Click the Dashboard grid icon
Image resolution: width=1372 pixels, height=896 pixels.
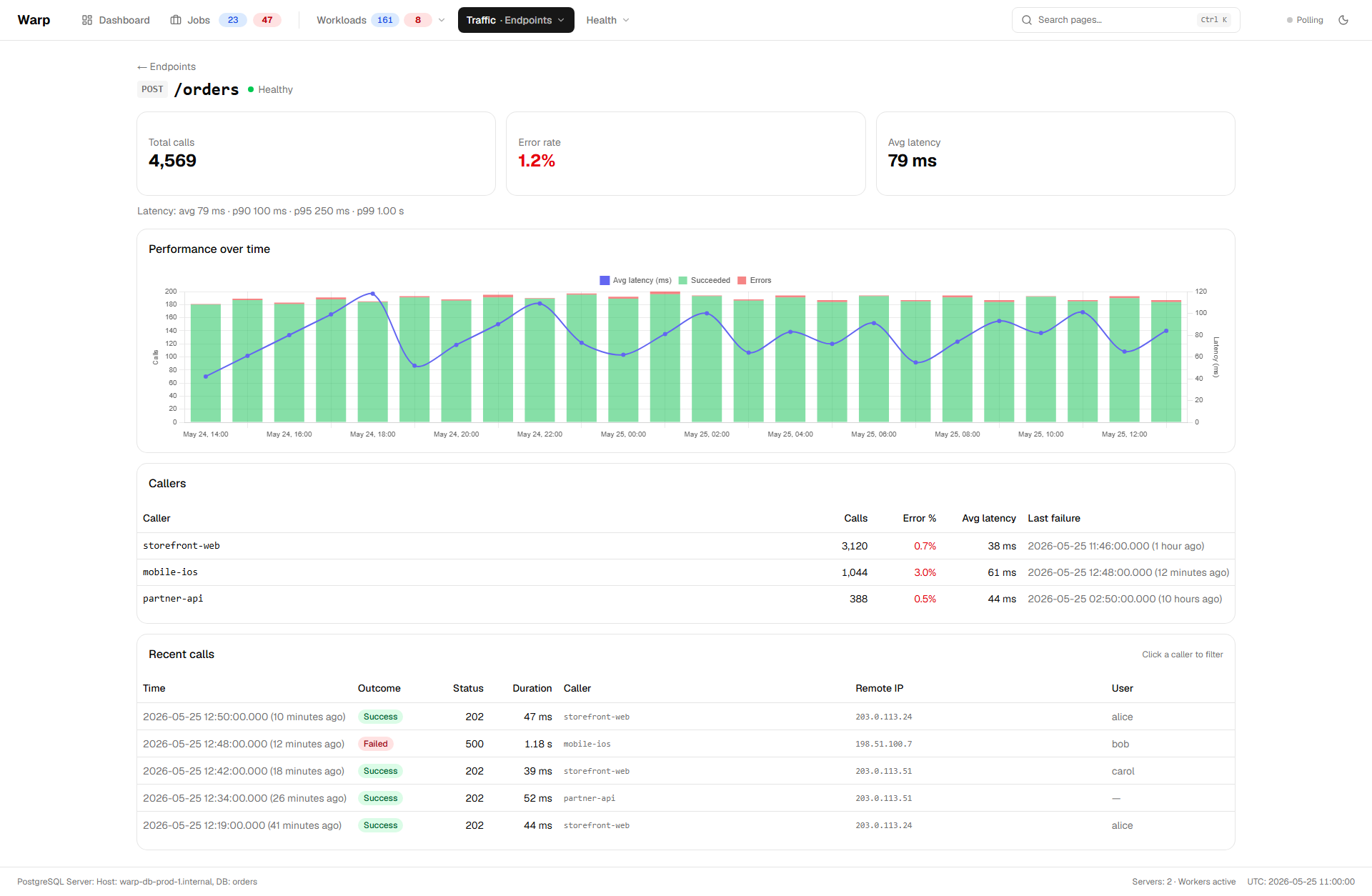[87, 20]
